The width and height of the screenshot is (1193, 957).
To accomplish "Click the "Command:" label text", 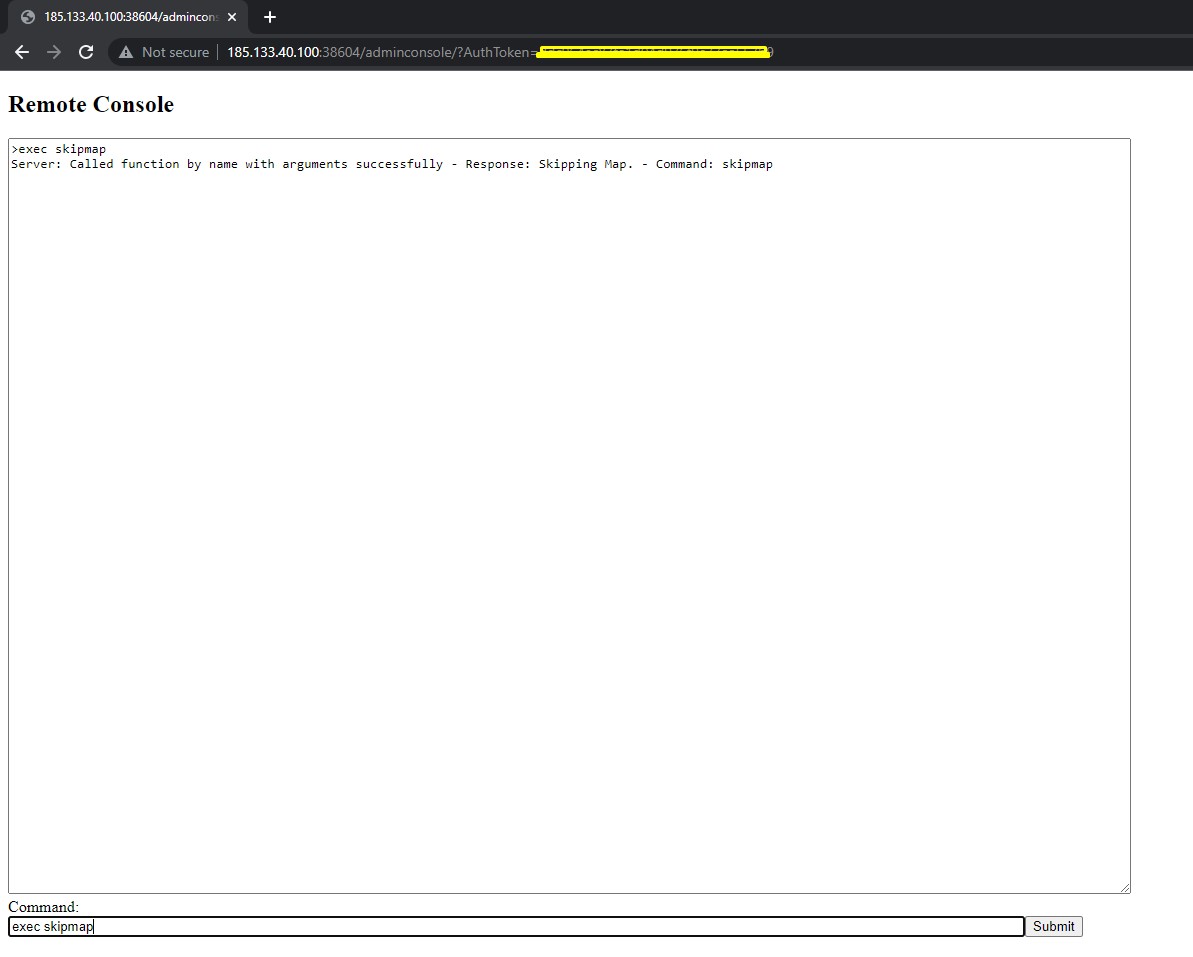I will [x=43, y=907].
